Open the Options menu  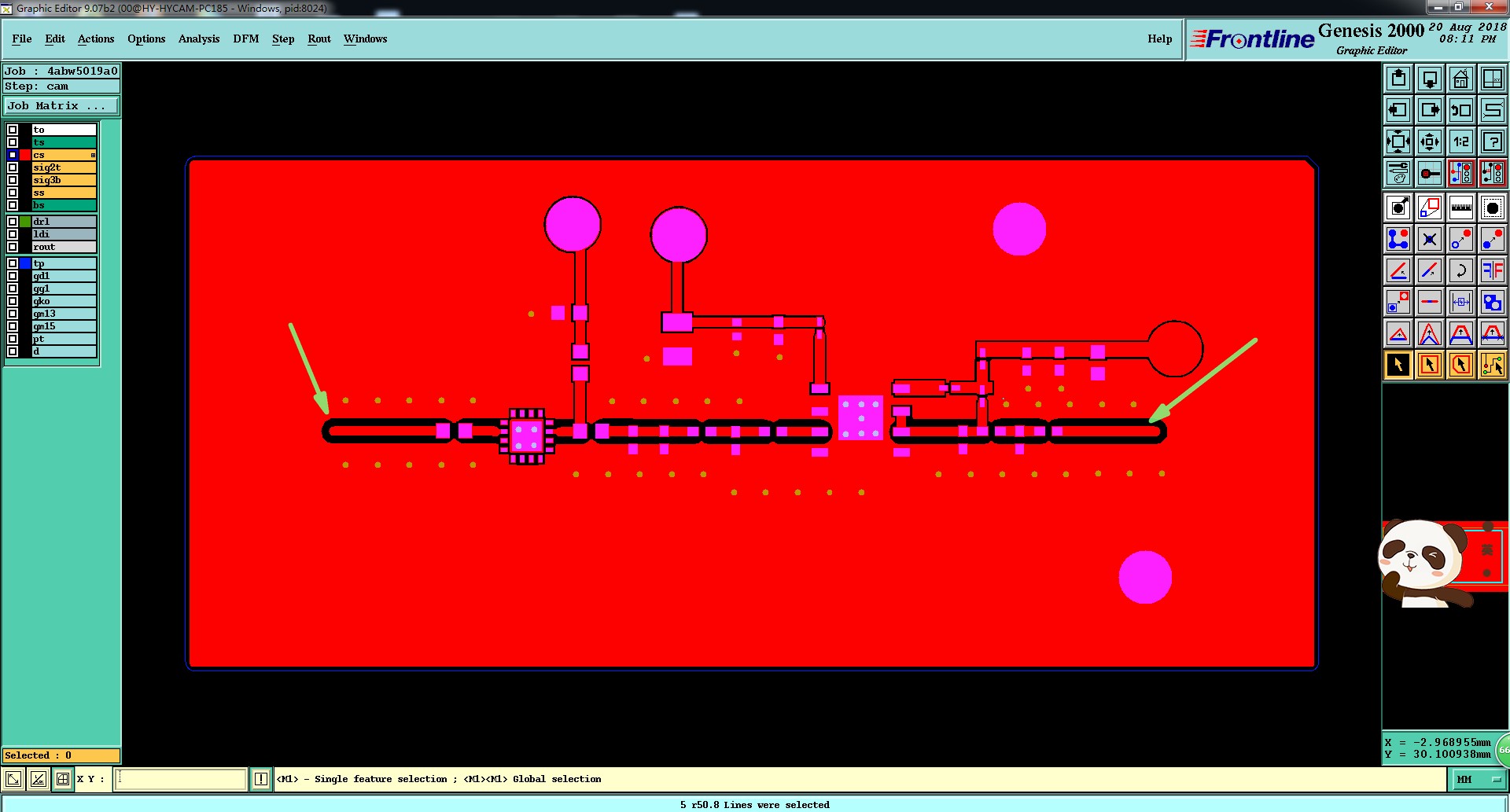[146, 39]
